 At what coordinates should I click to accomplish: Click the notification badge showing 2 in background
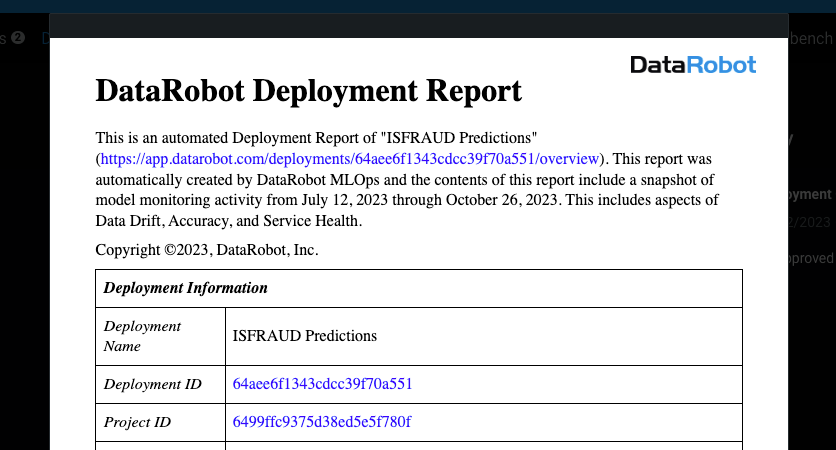(x=18, y=38)
